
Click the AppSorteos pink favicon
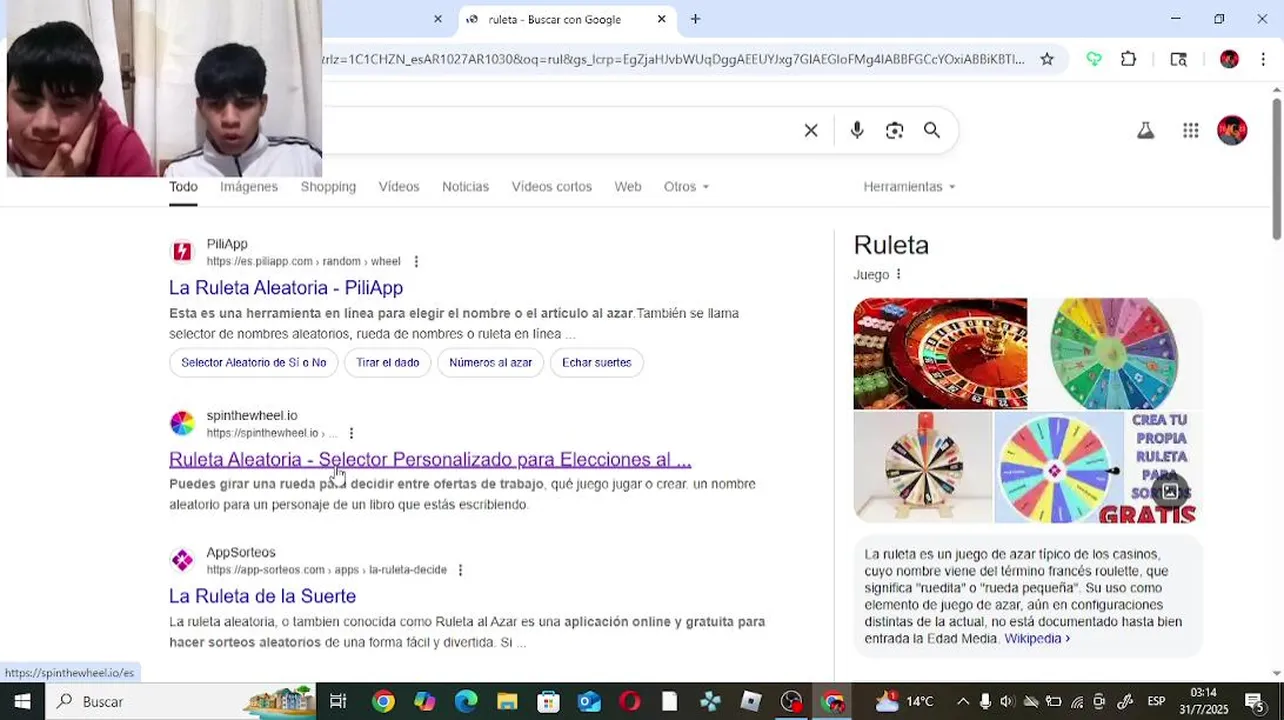(x=182, y=560)
